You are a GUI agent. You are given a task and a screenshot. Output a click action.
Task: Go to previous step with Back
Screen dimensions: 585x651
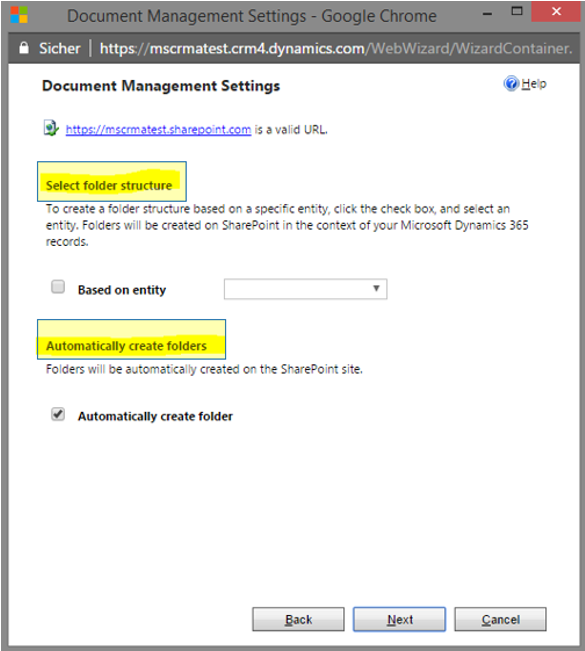[x=298, y=619]
